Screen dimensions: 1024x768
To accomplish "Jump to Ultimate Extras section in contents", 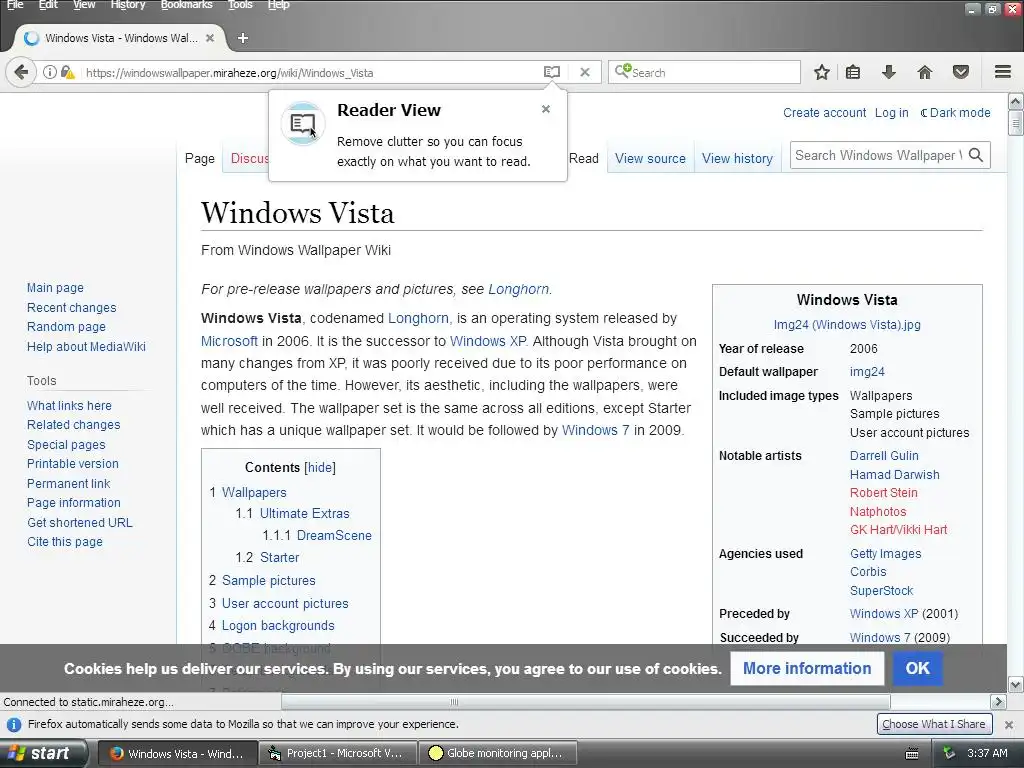I will (x=305, y=514).
